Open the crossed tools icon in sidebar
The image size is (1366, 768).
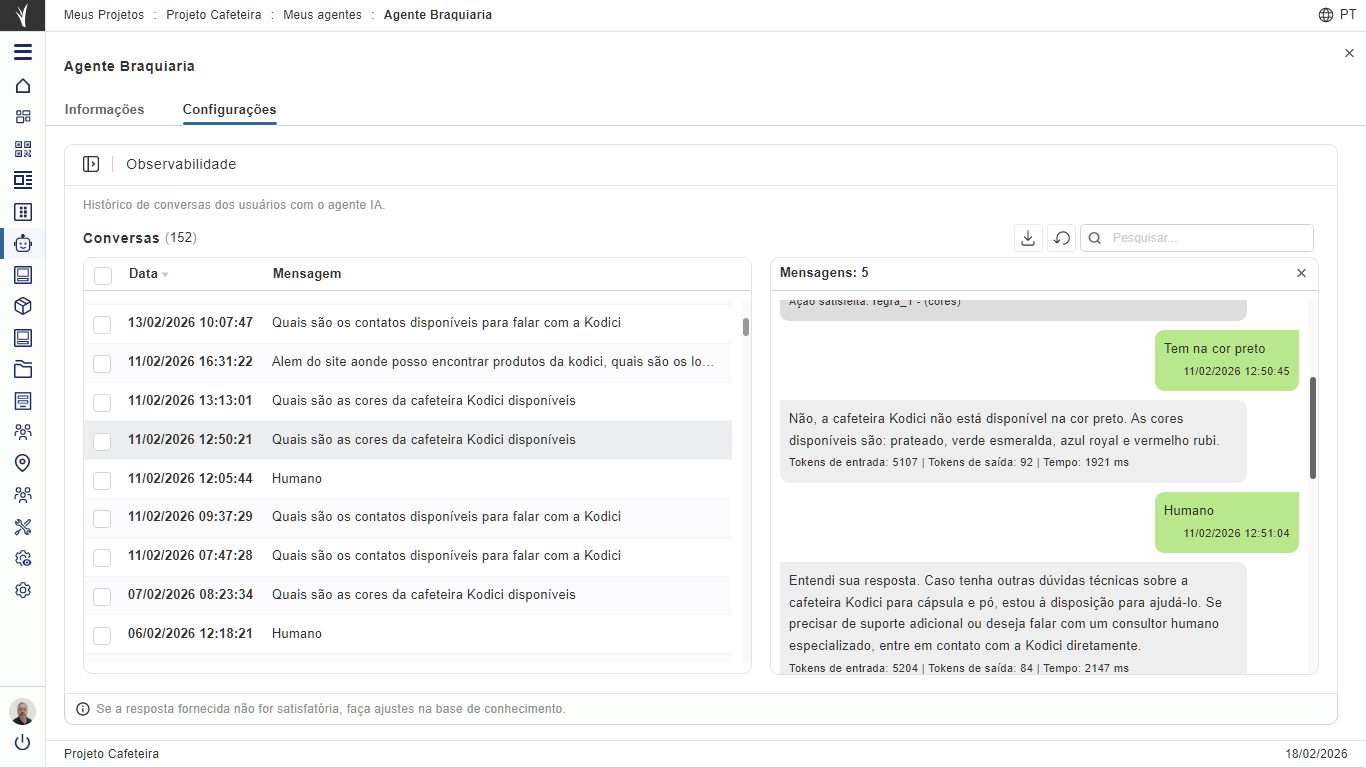point(23,526)
